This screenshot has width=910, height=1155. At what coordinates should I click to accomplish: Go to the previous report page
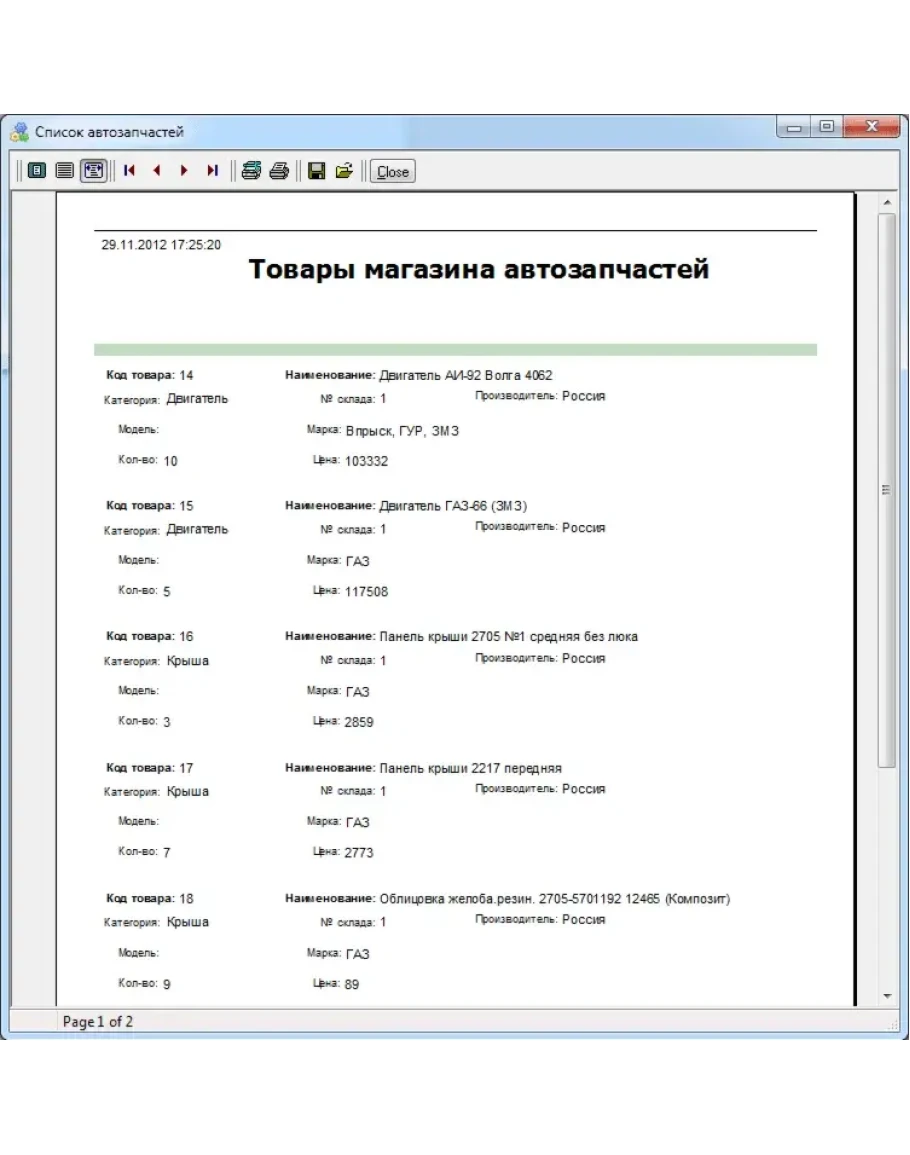[x=156, y=171]
